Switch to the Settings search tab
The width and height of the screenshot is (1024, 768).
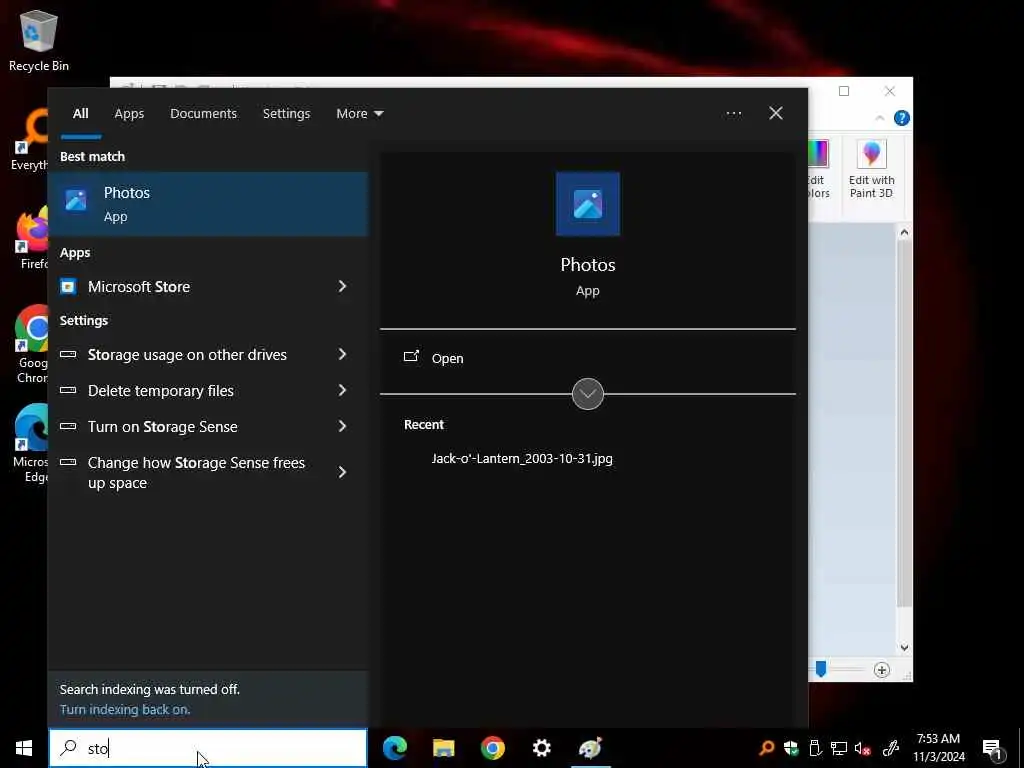pos(286,114)
